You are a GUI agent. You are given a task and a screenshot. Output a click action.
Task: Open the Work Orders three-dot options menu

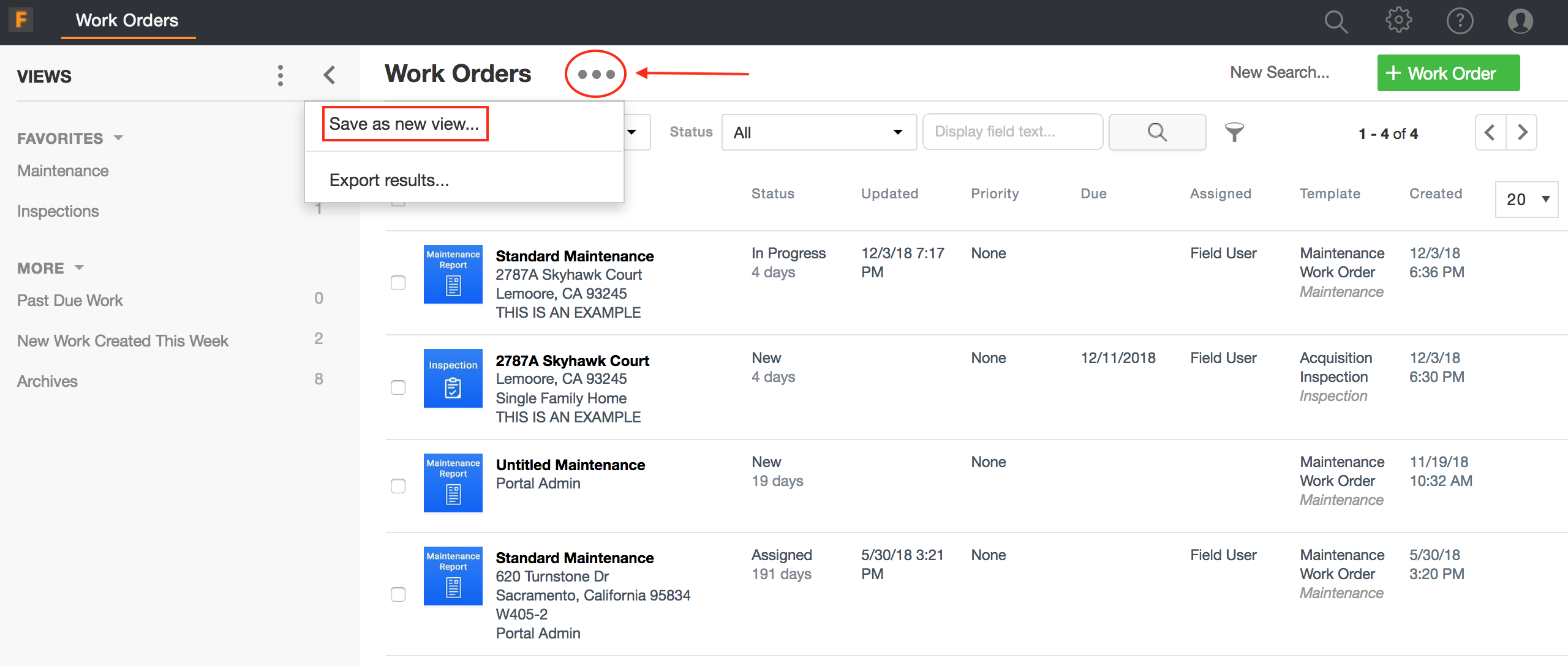click(595, 74)
